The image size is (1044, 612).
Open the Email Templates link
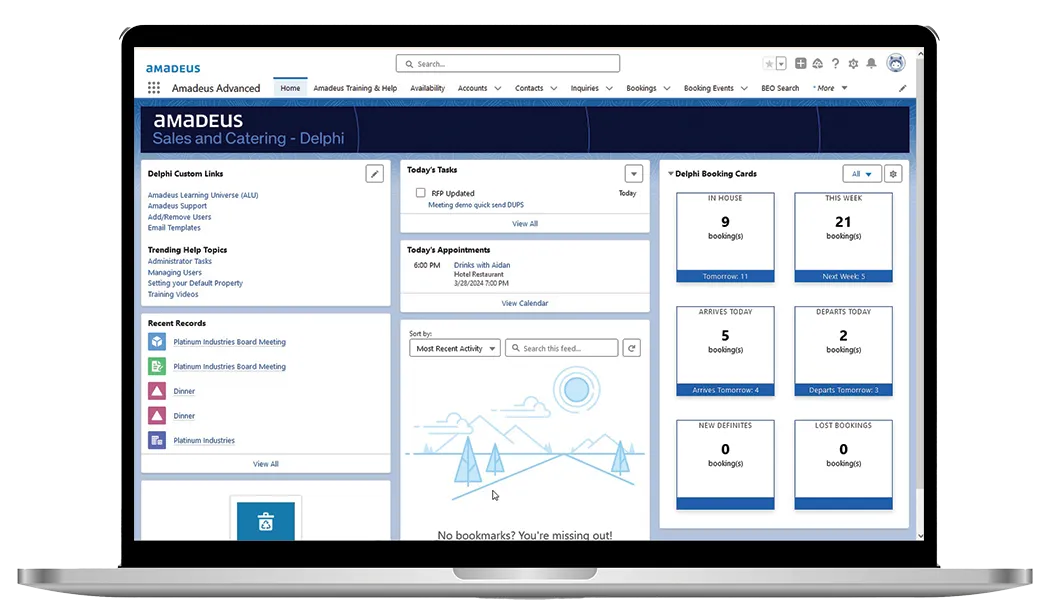(x=174, y=228)
